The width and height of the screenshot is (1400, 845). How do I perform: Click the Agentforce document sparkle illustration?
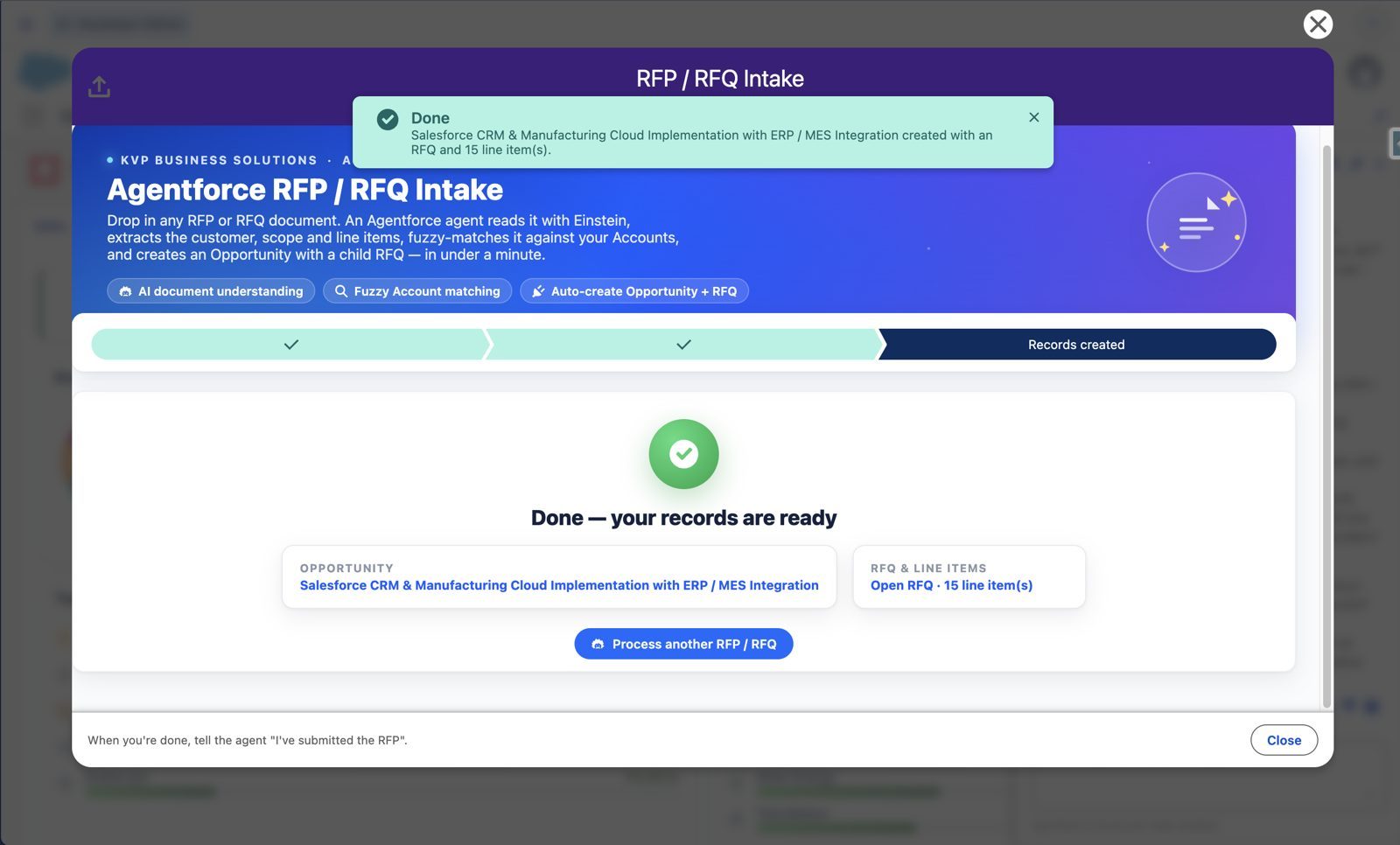(x=1196, y=222)
